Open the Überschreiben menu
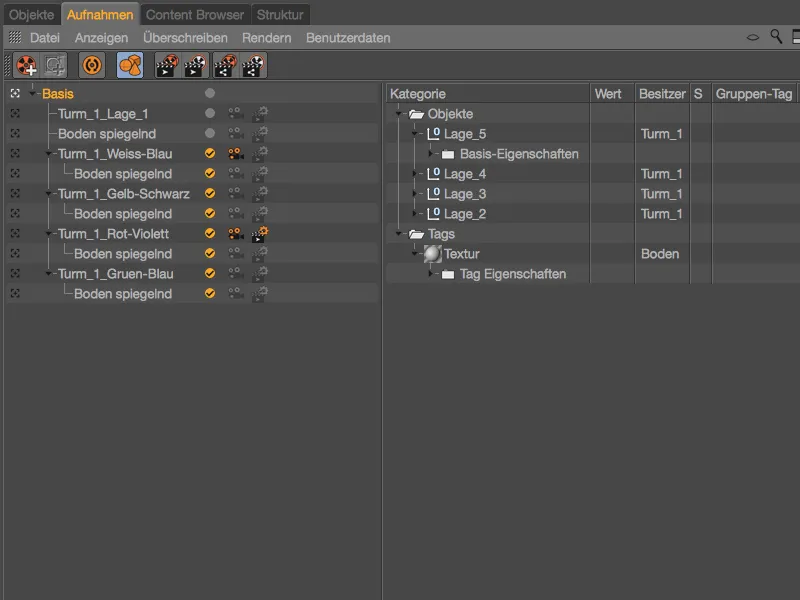Screen dimensions: 800x600 pyautogui.click(x=185, y=38)
